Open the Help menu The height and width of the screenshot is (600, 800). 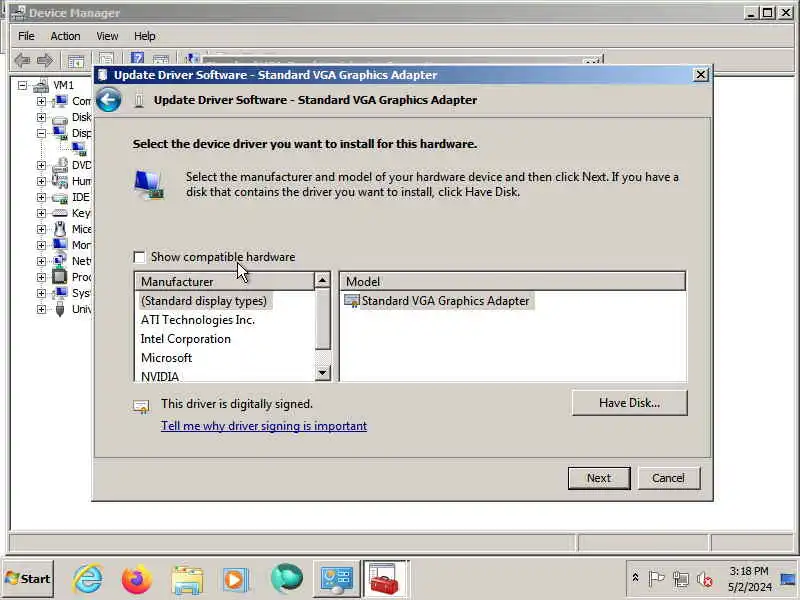[145, 36]
